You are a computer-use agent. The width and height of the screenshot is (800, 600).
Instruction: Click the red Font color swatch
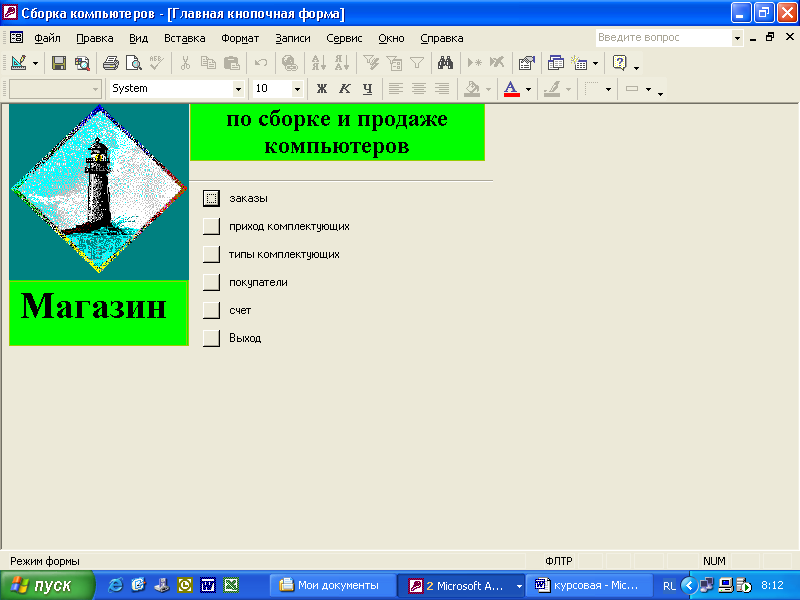click(512, 89)
